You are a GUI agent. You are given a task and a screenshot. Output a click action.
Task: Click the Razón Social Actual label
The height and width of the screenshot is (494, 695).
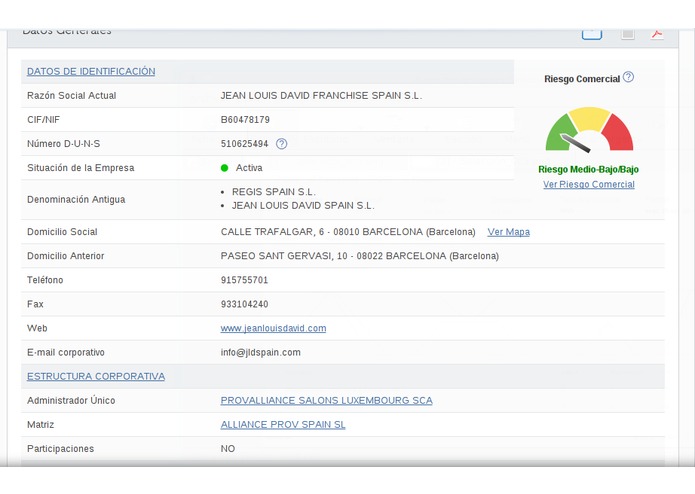pyautogui.click(x=71, y=96)
